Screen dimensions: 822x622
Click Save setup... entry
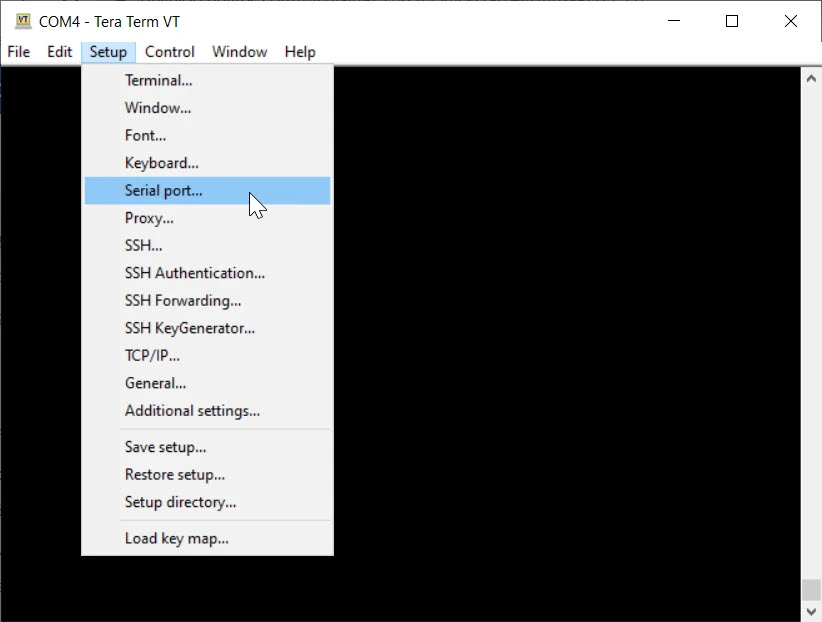pos(165,447)
